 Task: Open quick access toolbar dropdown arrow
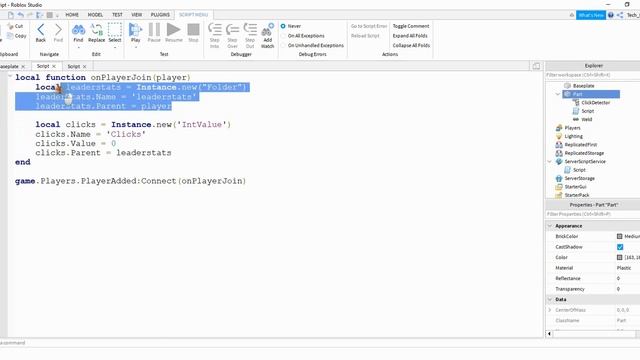pos(57,16)
